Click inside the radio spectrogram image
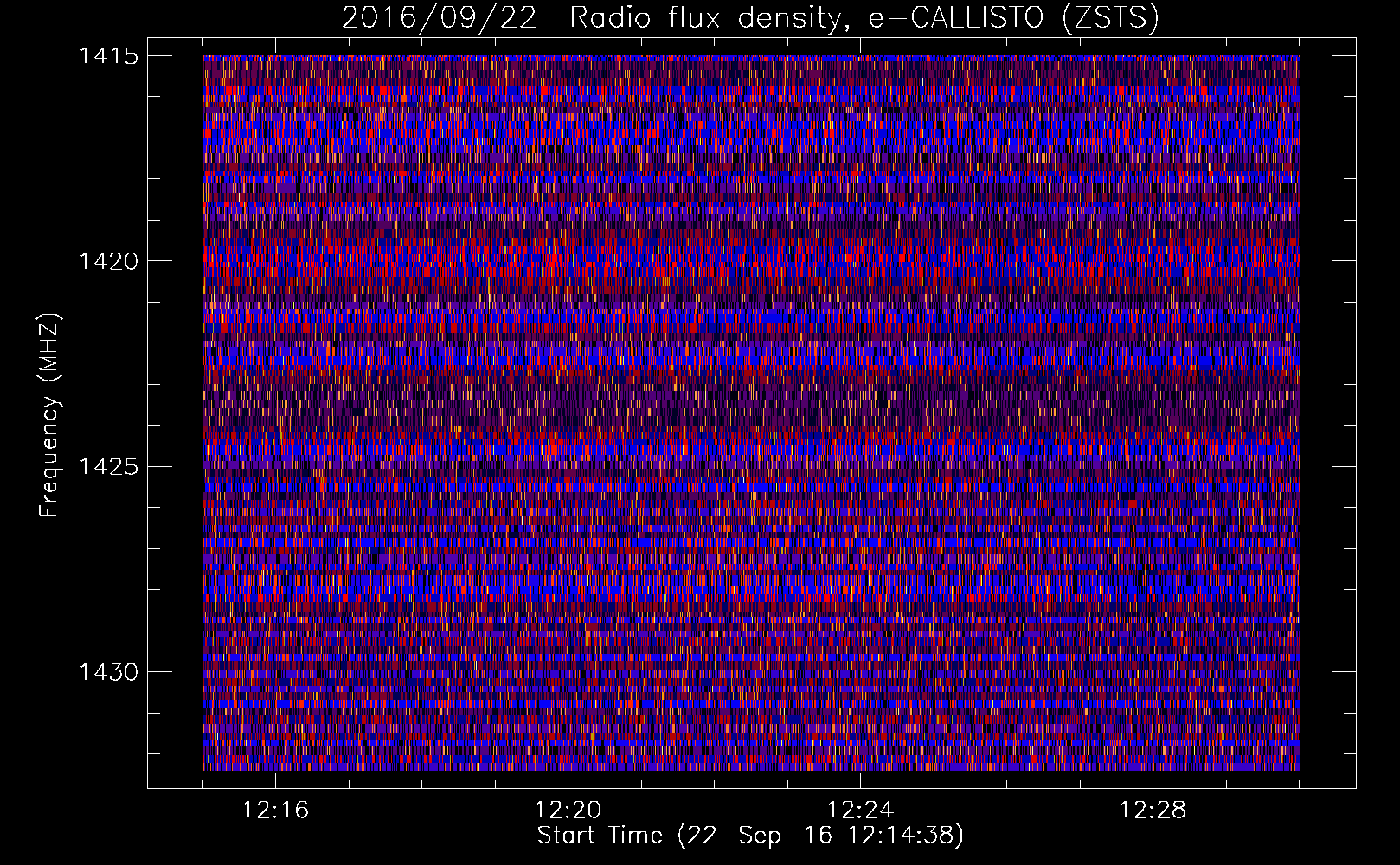The width and height of the screenshot is (1400, 865). pyautogui.click(x=751, y=413)
